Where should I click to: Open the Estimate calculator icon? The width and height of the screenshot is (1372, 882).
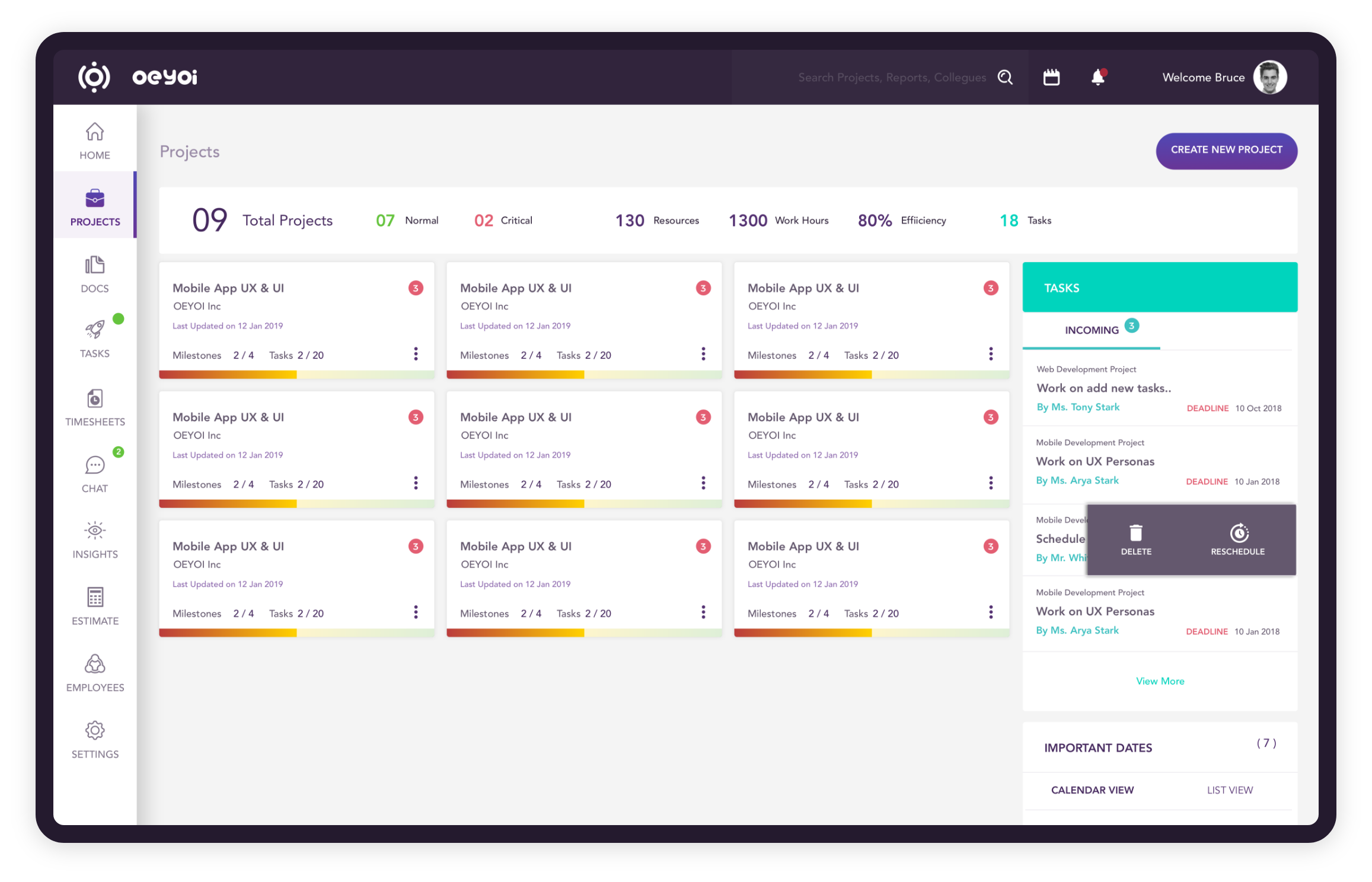pyautogui.click(x=95, y=597)
